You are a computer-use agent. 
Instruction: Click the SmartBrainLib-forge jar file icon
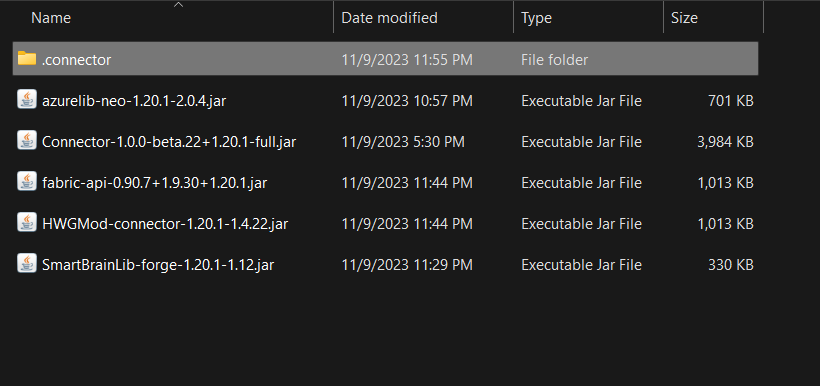(27, 264)
